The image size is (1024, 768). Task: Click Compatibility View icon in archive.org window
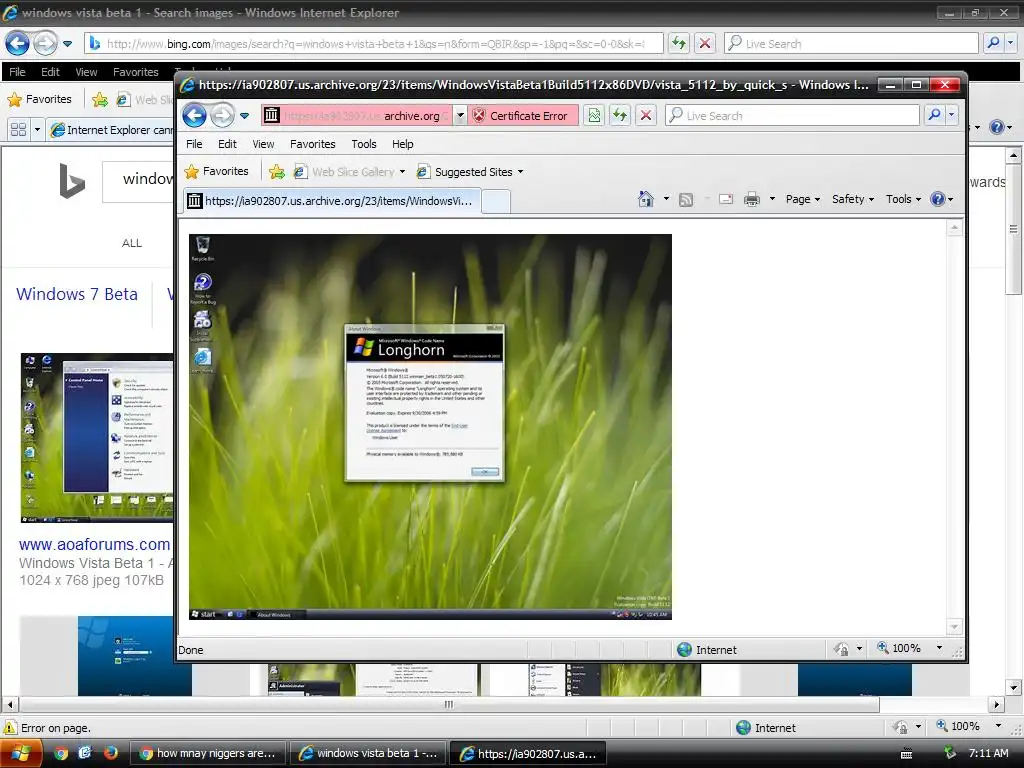pos(594,116)
